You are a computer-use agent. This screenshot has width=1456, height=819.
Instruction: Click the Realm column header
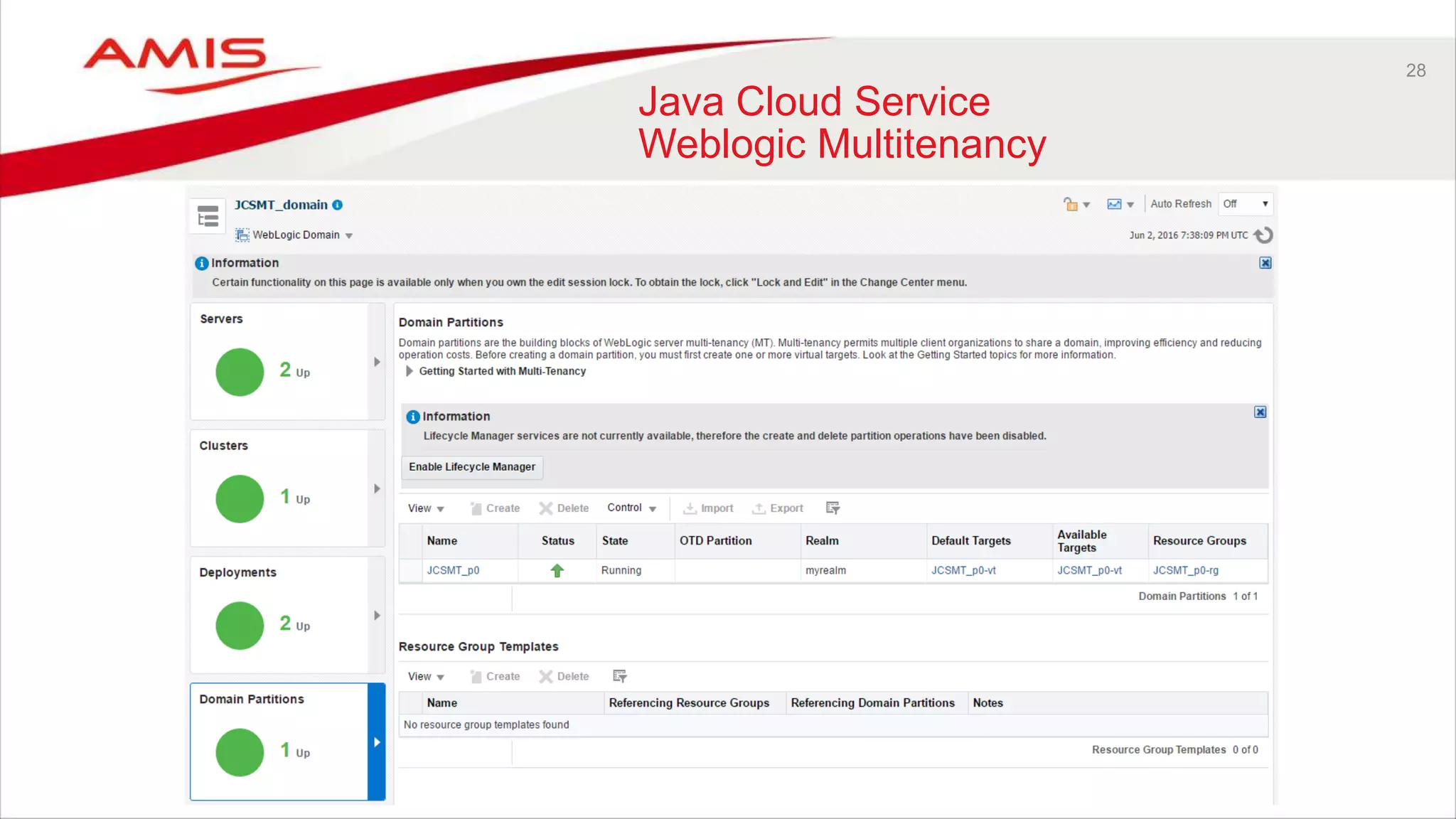[x=864, y=541]
